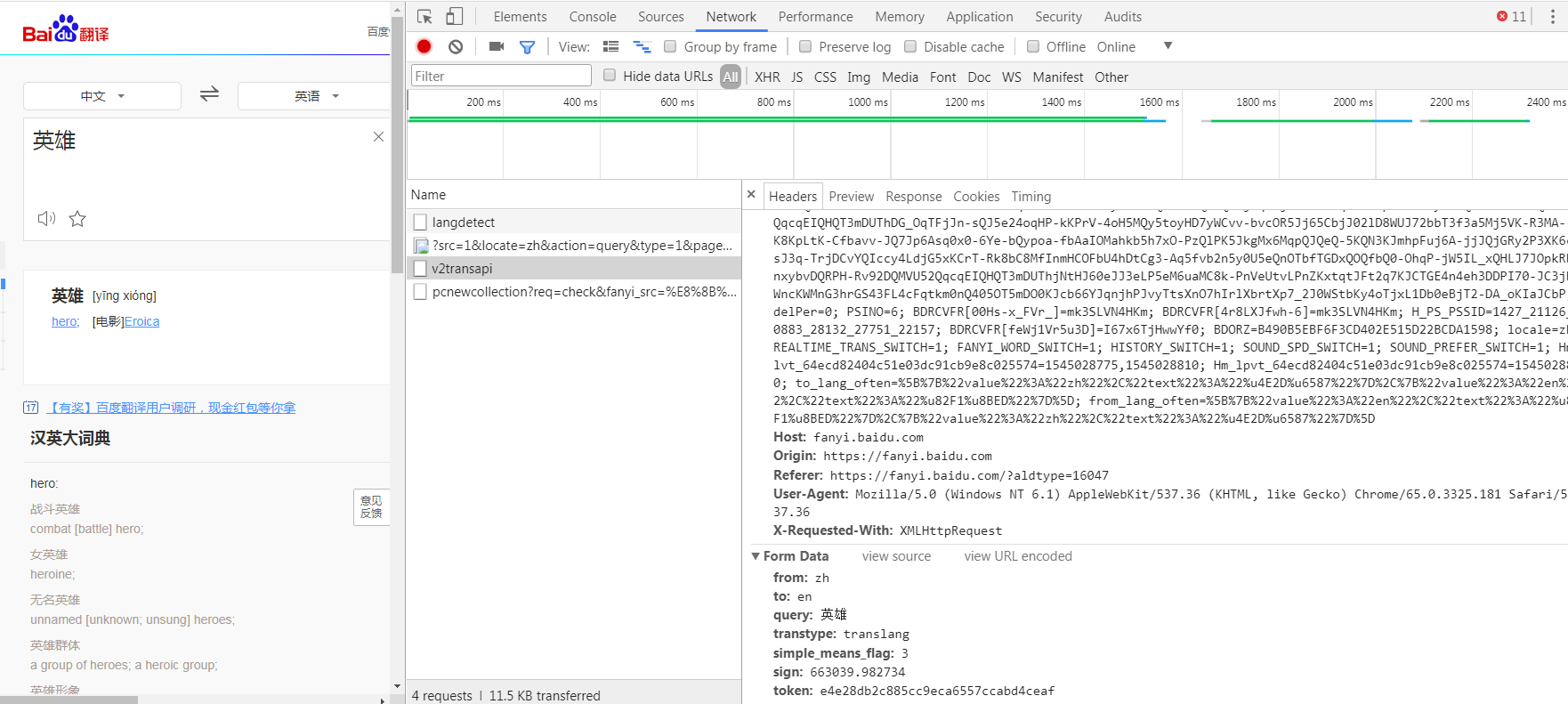Open the Baidu survey announcement link
This screenshot has width=1568, height=704.
coord(170,408)
